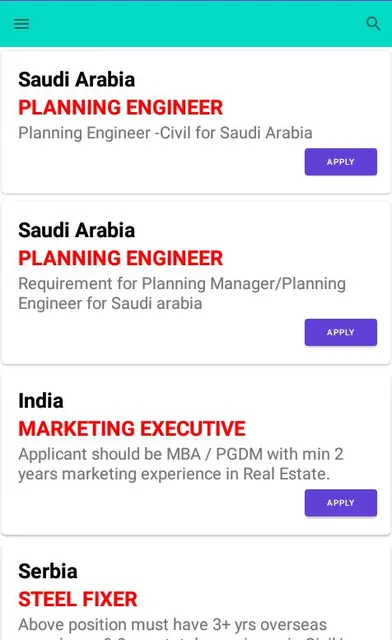Open second PLANNING ENGINEER job title

pyautogui.click(x=120, y=258)
